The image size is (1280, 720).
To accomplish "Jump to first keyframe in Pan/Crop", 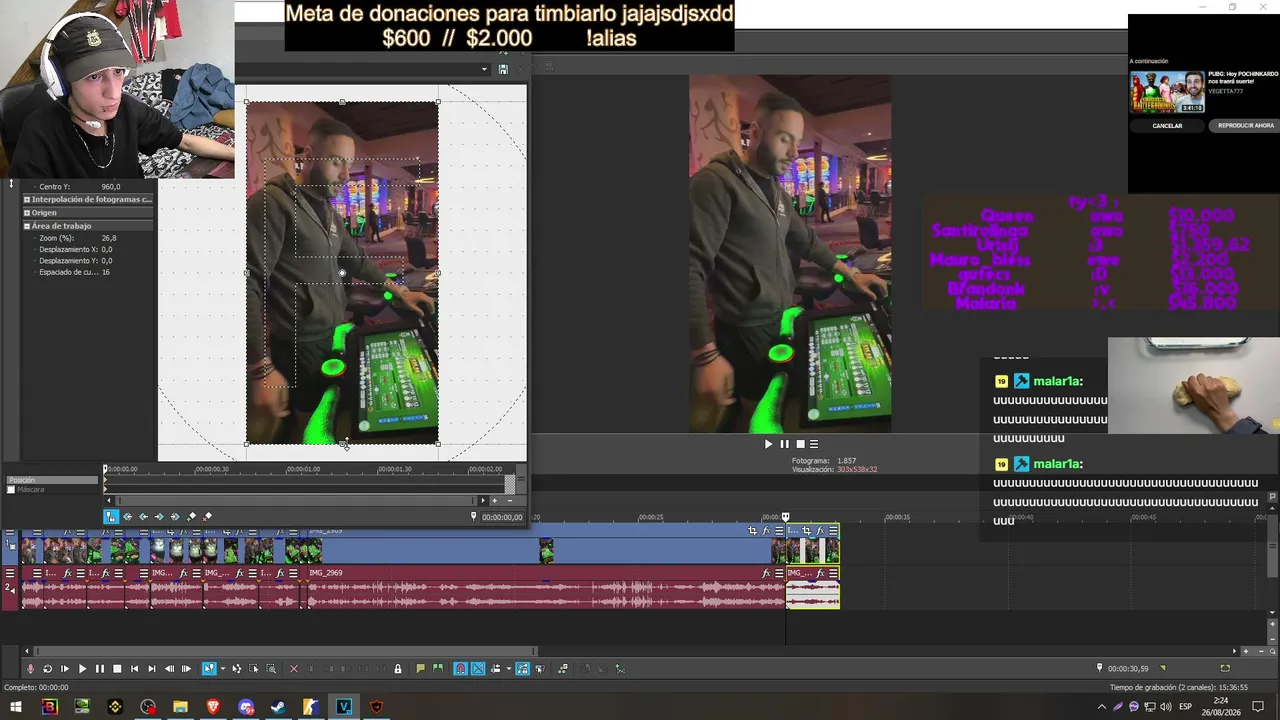I will coord(127,517).
